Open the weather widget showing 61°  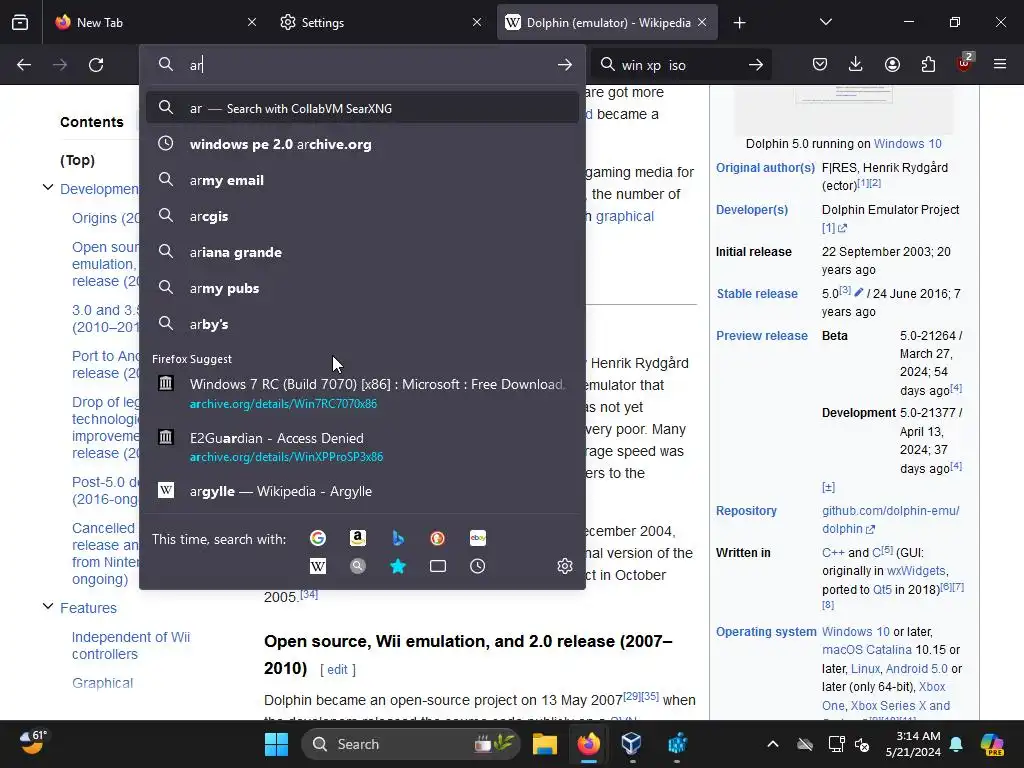[x=33, y=743]
